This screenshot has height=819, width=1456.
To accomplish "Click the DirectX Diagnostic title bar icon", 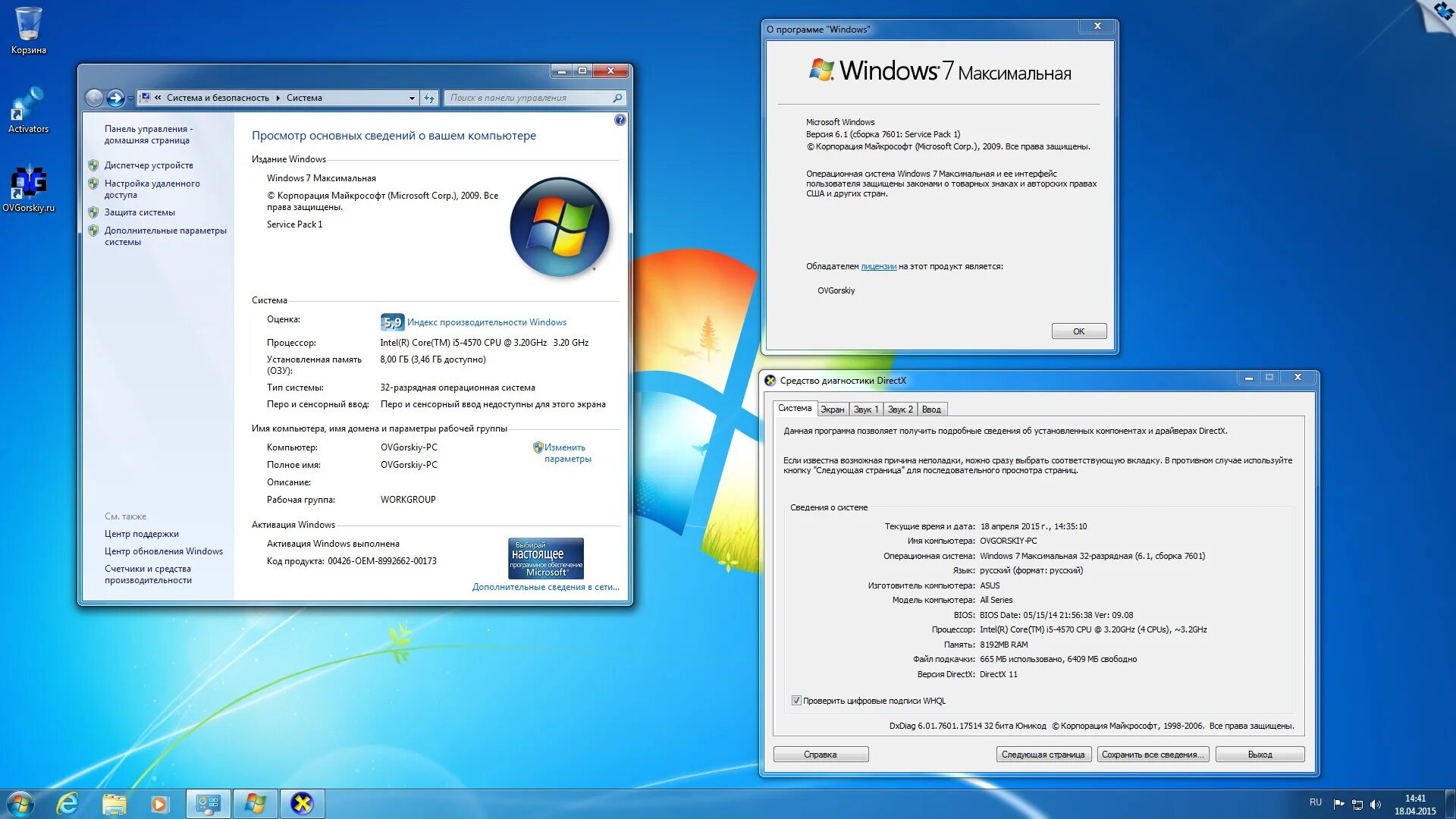I will click(770, 381).
